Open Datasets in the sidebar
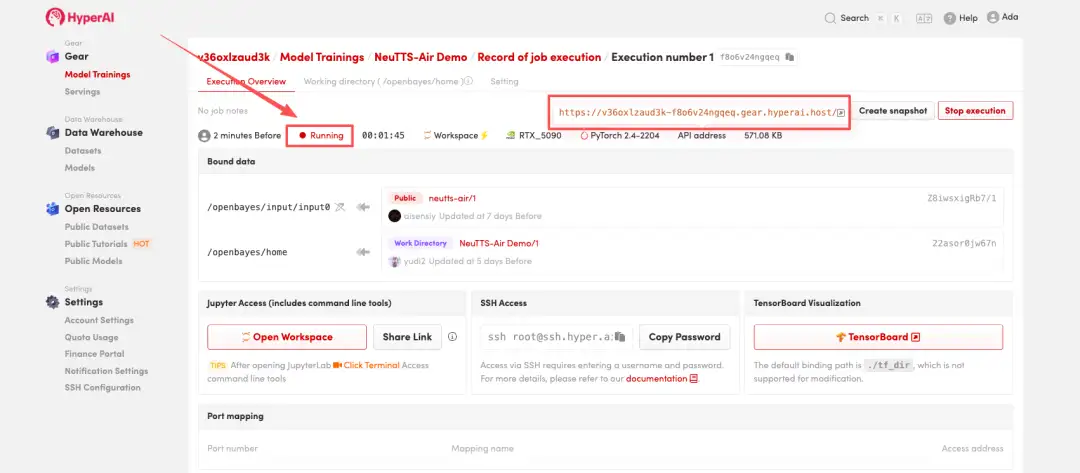 [83, 151]
